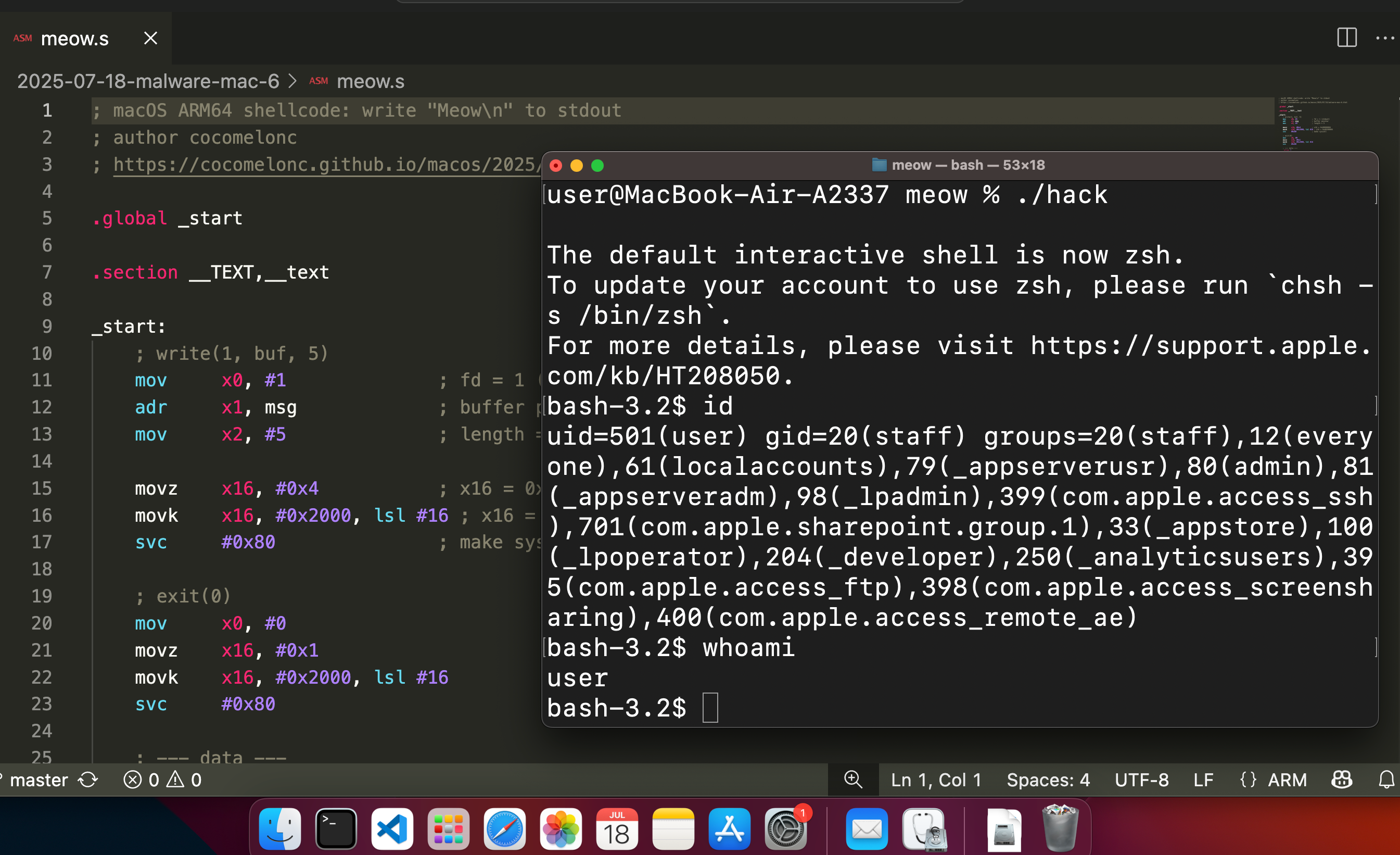Viewport: 1400px width, 855px height.
Task: Open Mail from the Dock
Action: pyautogui.click(x=867, y=829)
